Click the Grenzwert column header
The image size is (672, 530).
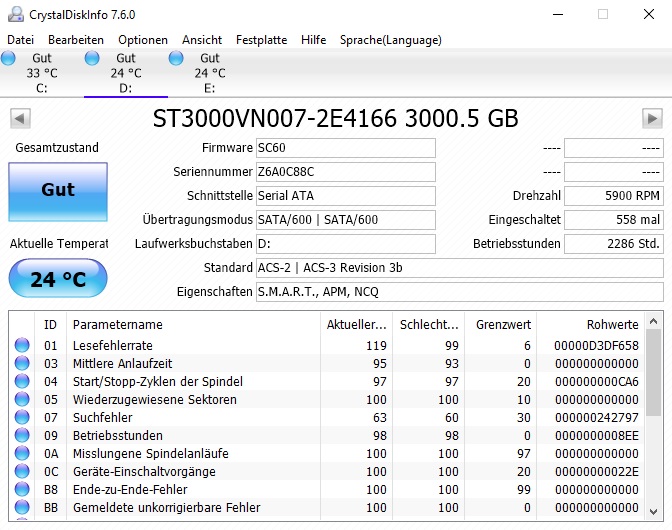[x=501, y=325]
